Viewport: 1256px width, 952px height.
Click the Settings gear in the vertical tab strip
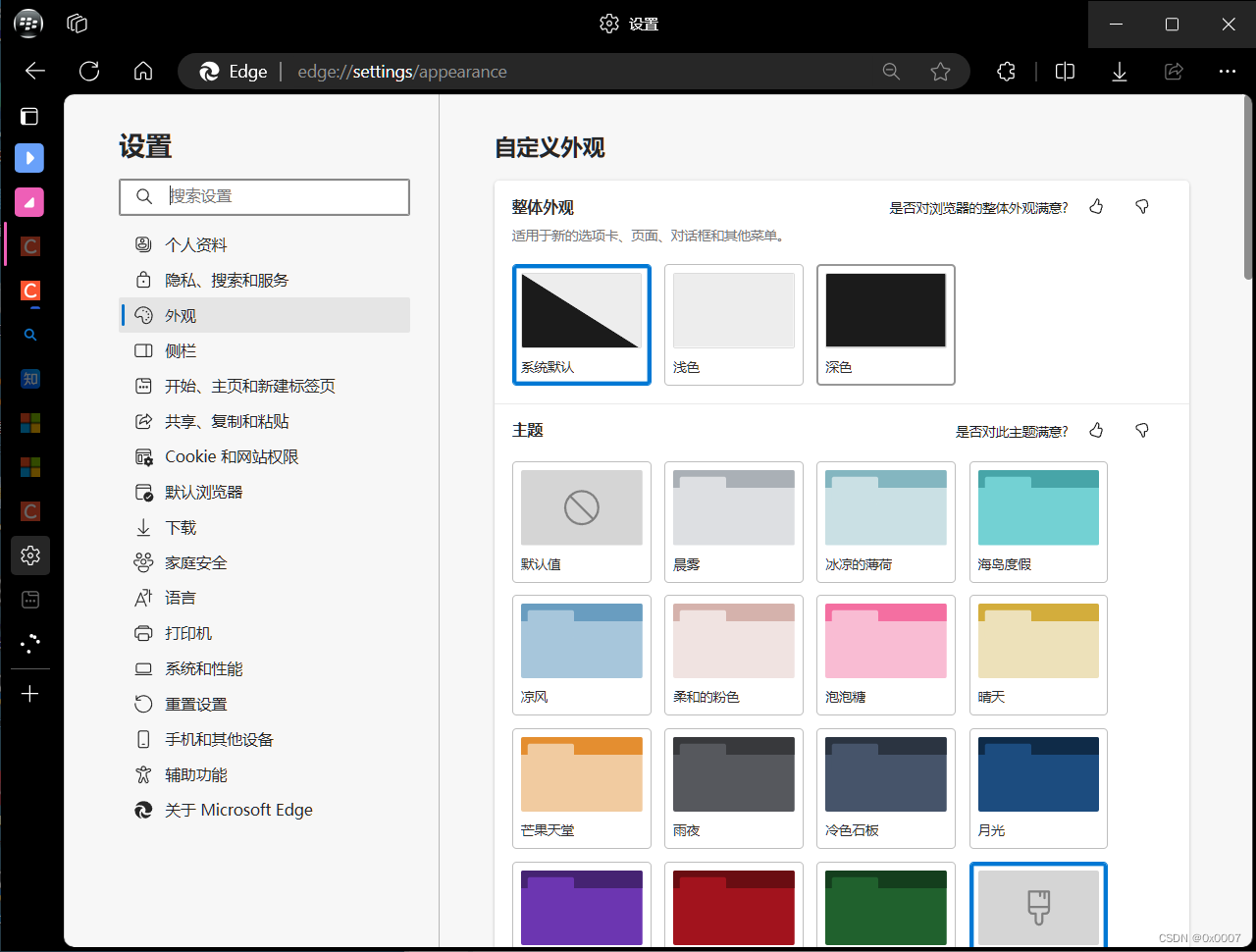click(x=30, y=555)
